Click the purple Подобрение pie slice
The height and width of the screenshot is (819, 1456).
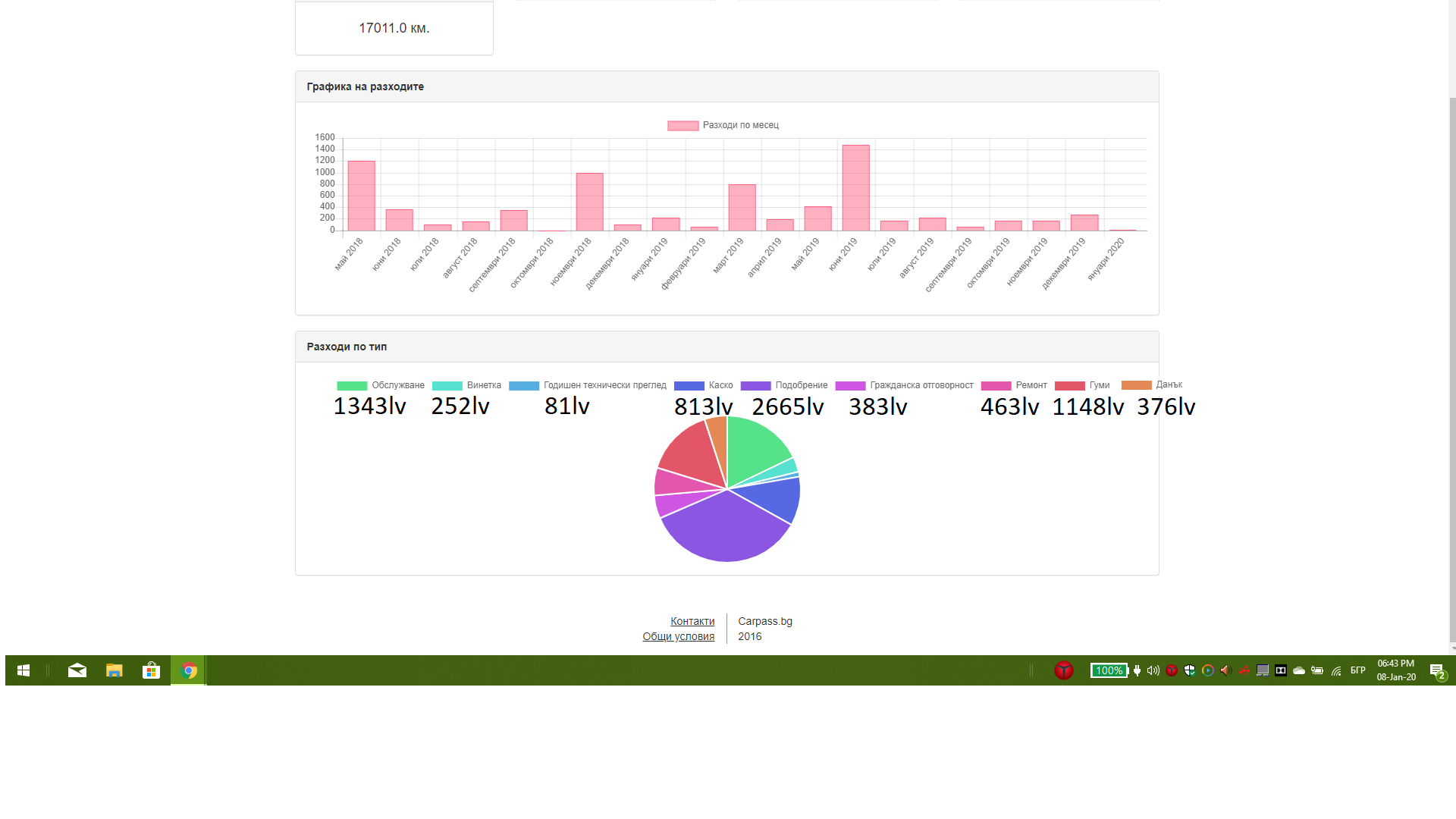(724, 531)
